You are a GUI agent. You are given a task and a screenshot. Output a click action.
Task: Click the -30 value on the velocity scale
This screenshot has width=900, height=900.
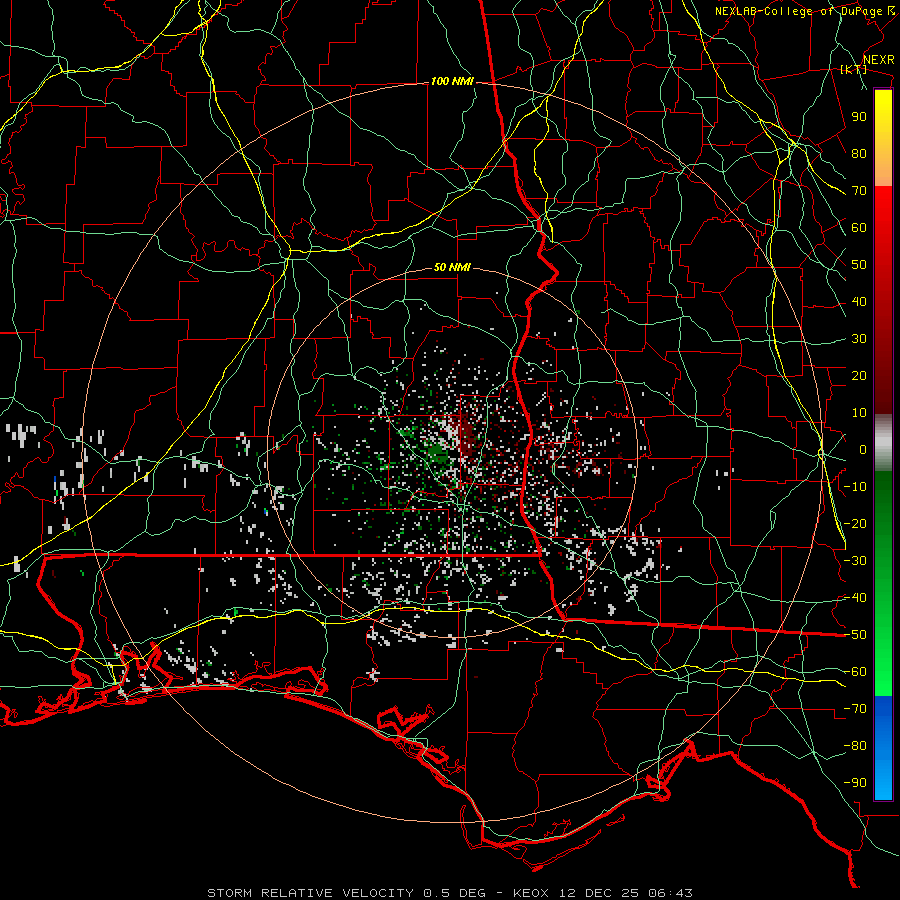coord(855,561)
